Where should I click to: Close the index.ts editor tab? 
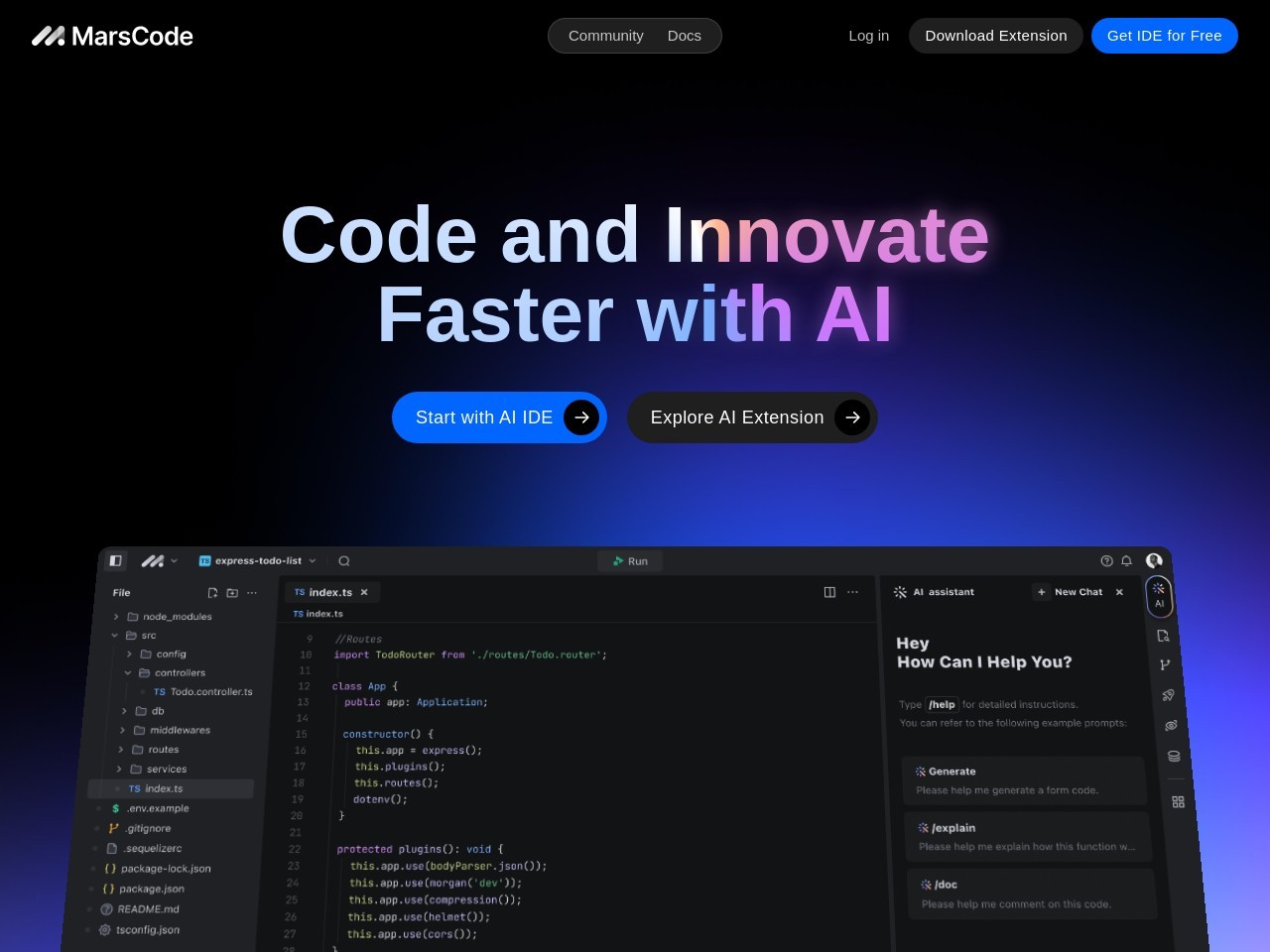364,592
